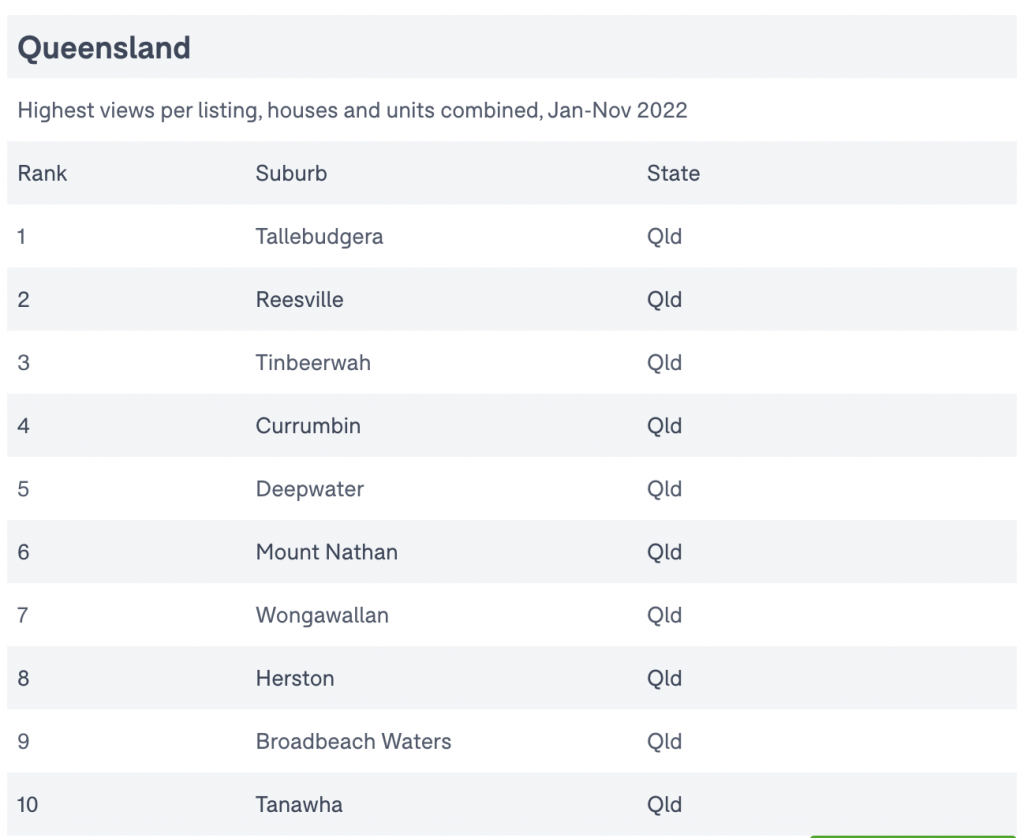Viewport: 1024px width, 838px height.
Task: Click the Wongawallan suburb cell
Action: point(322,615)
